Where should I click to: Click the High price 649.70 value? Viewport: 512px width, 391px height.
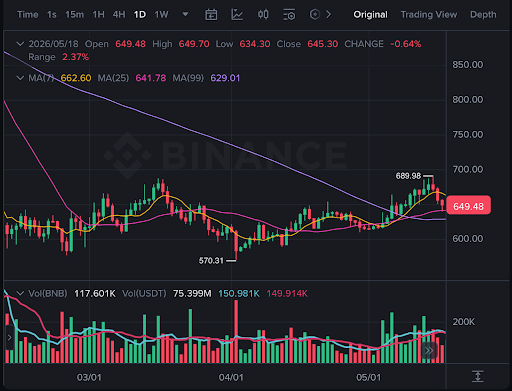click(194, 44)
